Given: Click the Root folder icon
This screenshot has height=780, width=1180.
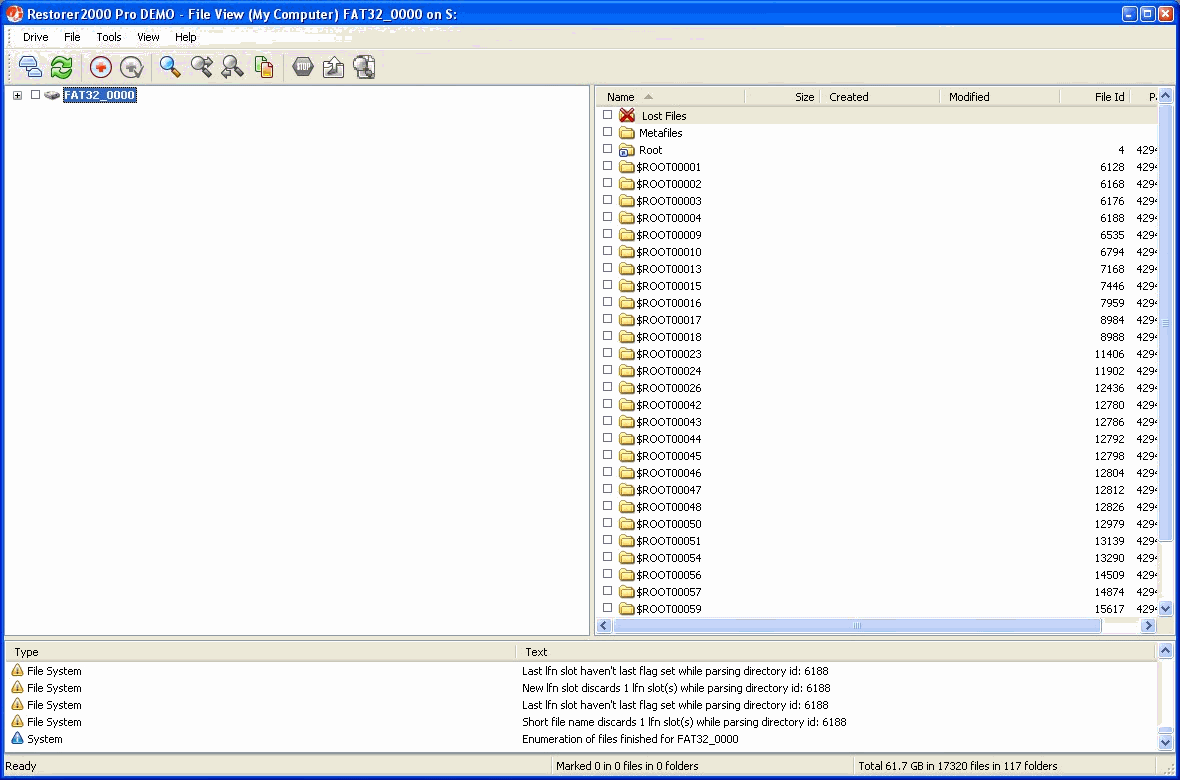Looking at the screenshot, I should (x=627, y=150).
